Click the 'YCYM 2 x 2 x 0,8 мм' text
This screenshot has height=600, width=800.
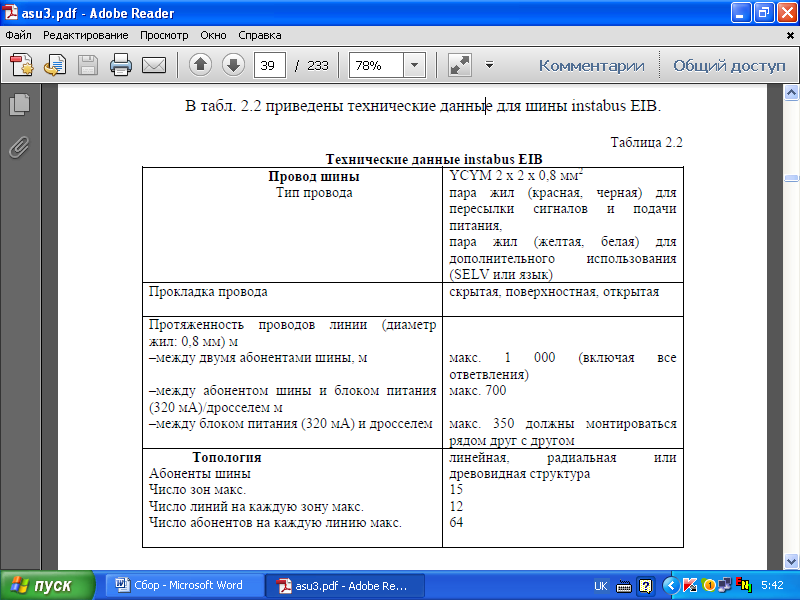[x=516, y=176]
